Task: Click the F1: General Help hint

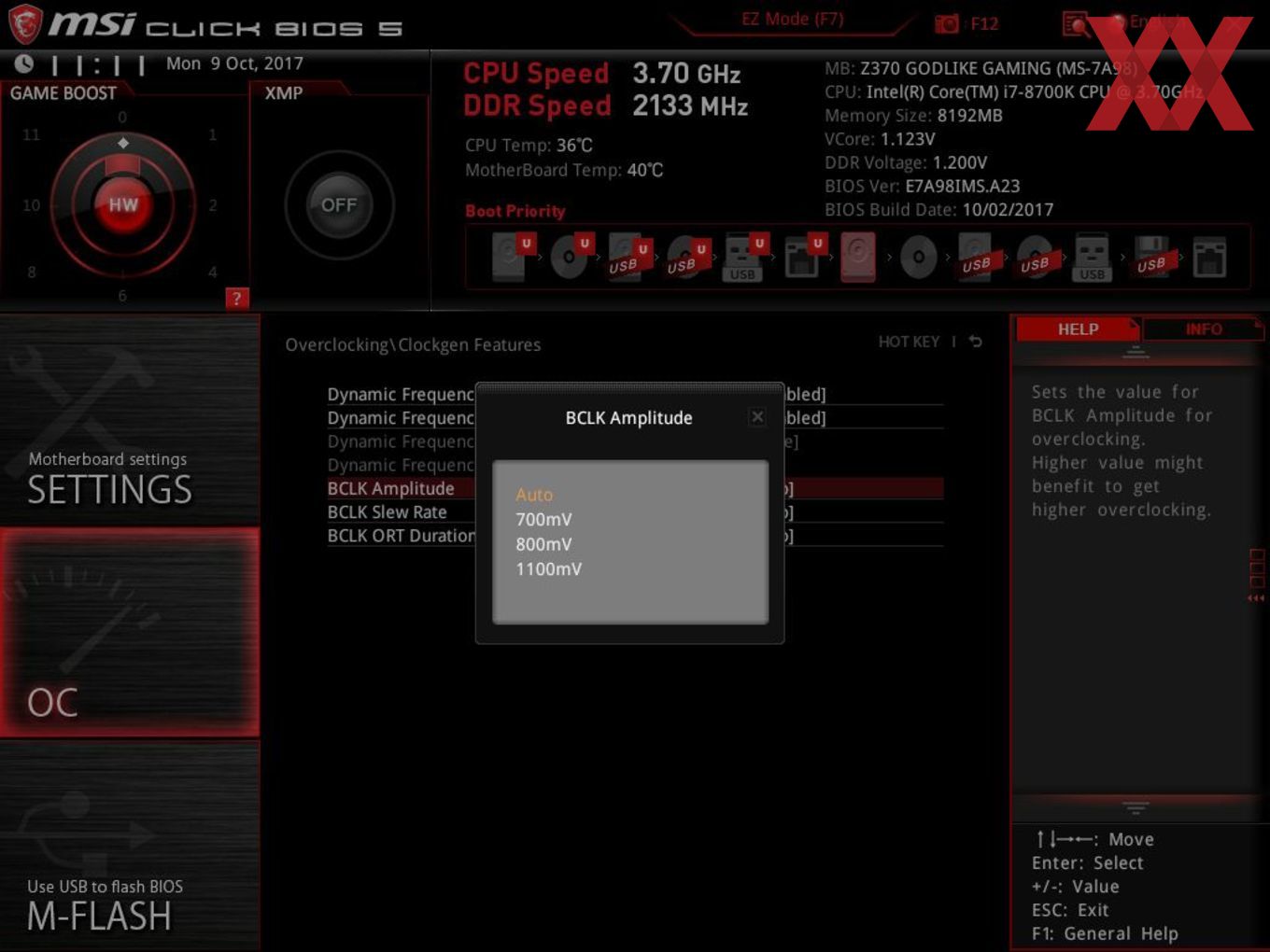Action: tap(1105, 933)
